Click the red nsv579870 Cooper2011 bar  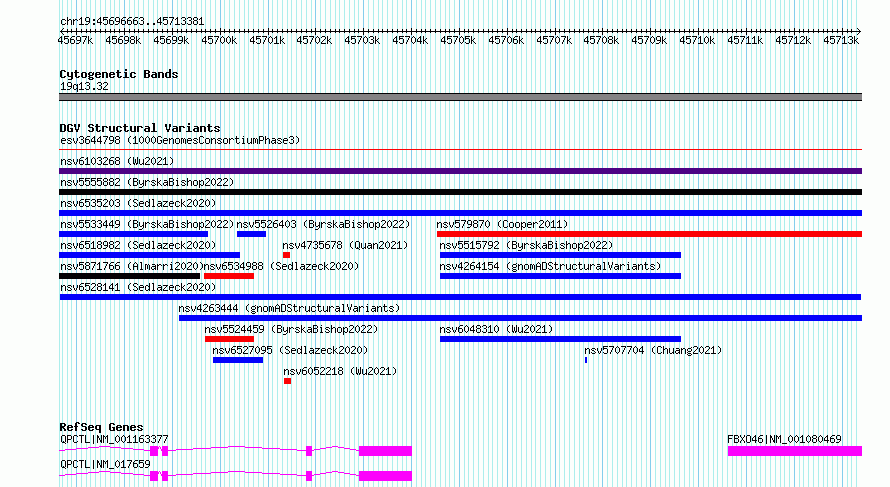pos(649,234)
